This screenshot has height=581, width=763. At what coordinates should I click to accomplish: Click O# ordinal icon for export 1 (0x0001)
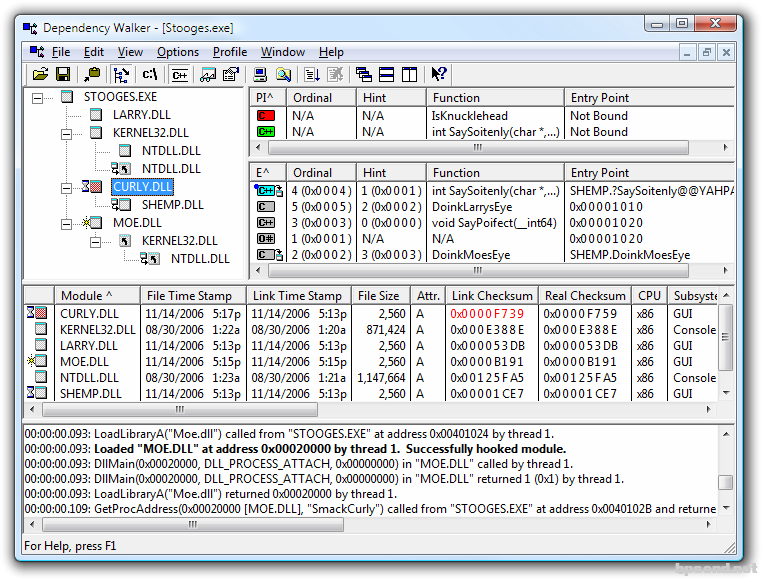tap(266, 239)
